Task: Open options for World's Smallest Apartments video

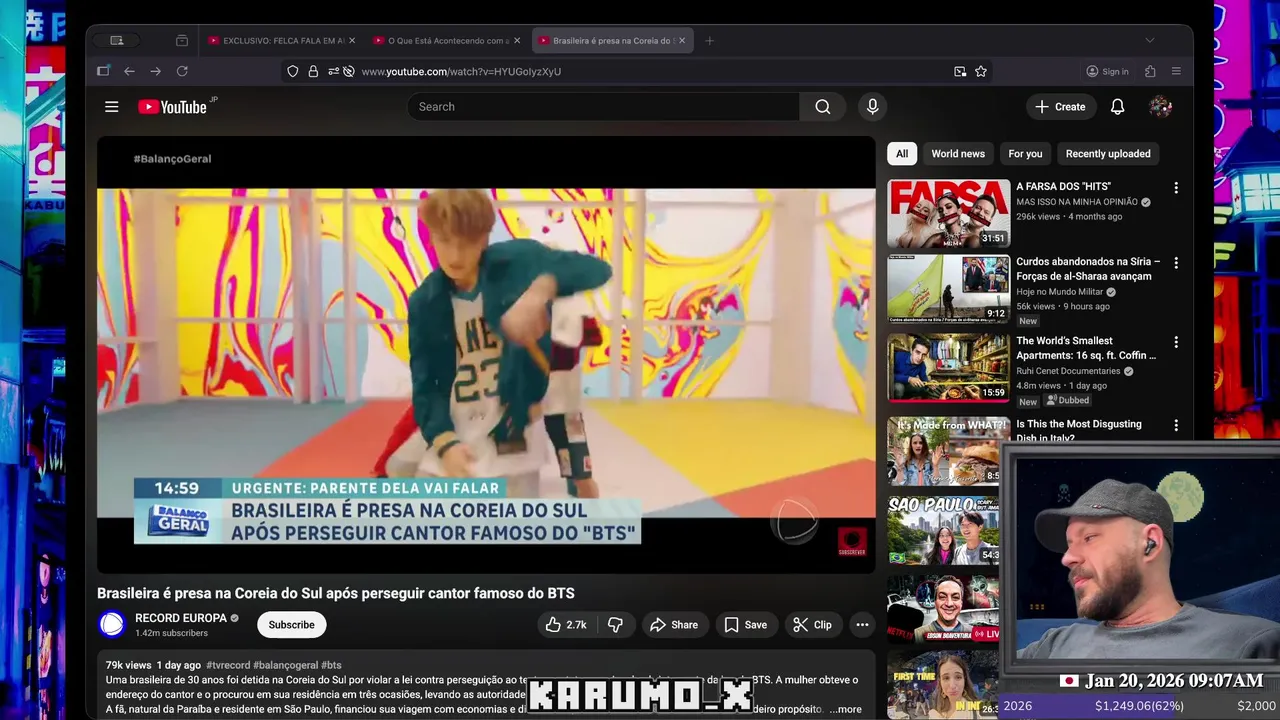Action: (x=1176, y=342)
